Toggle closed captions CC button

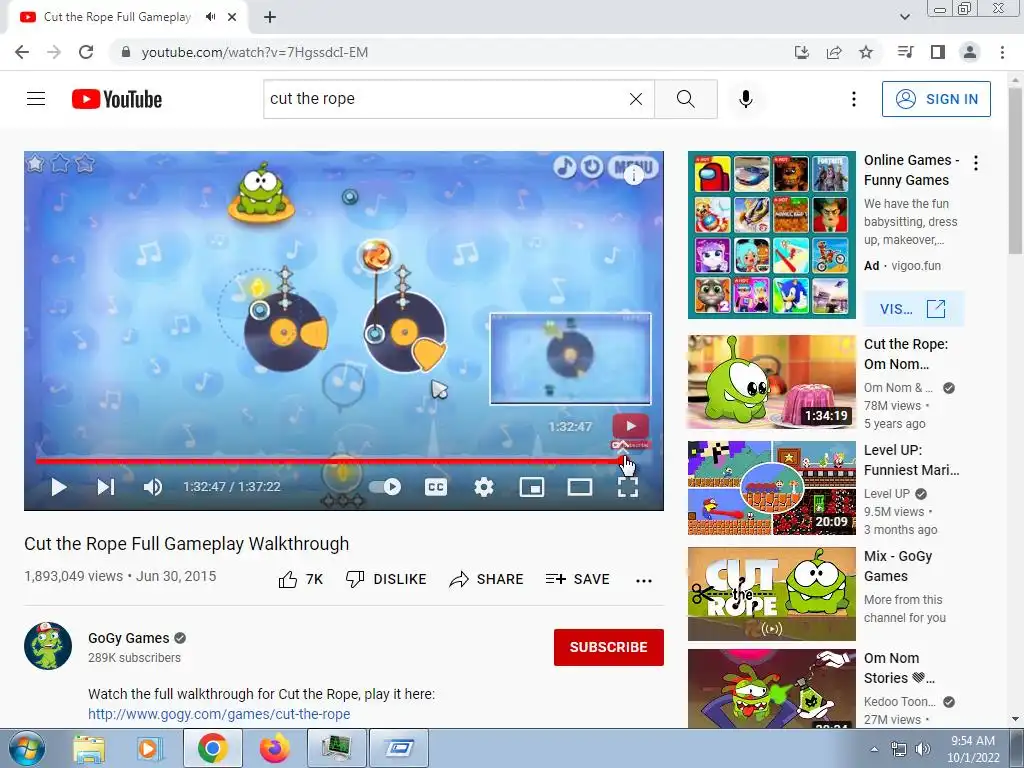pos(436,487)
